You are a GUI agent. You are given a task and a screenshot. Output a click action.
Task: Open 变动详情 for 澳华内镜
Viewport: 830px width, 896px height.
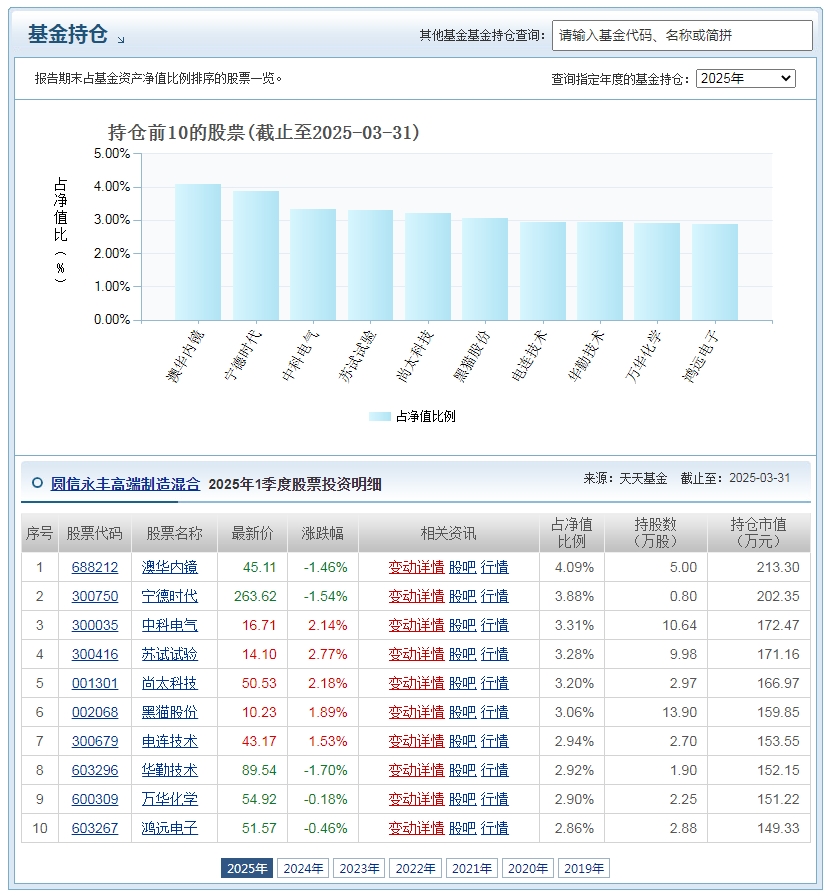point(416,567)
